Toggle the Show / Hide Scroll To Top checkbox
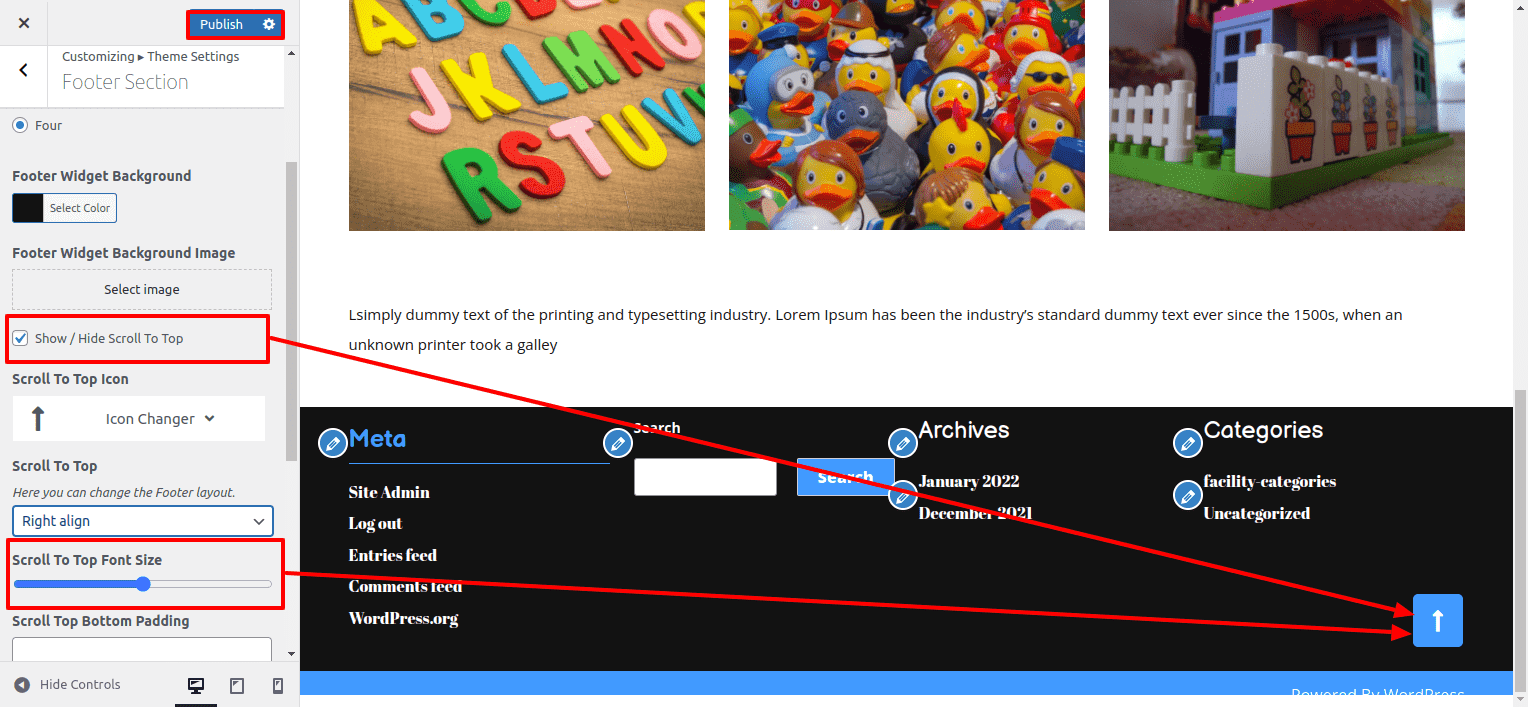The image size is (1528, 707). 20,338
